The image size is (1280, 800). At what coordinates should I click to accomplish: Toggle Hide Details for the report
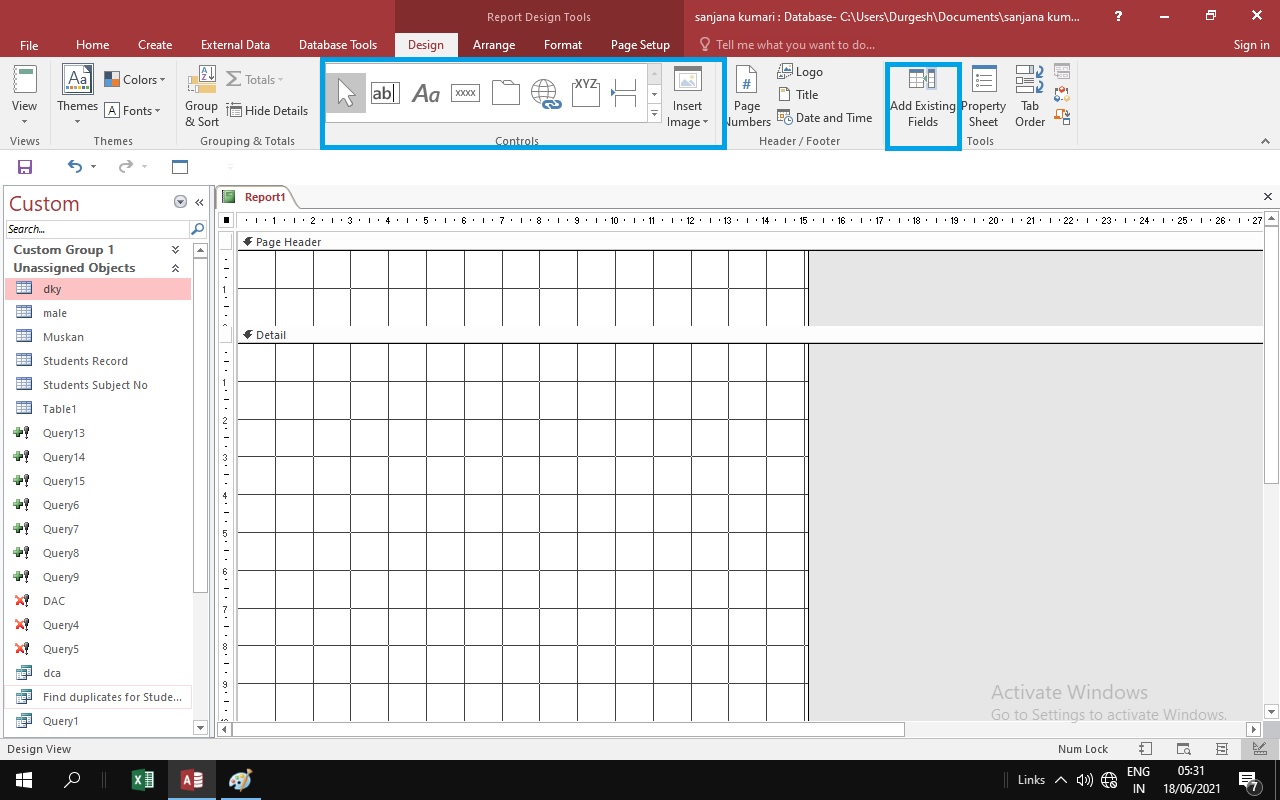pyautogui.click(x=268, y=110)
